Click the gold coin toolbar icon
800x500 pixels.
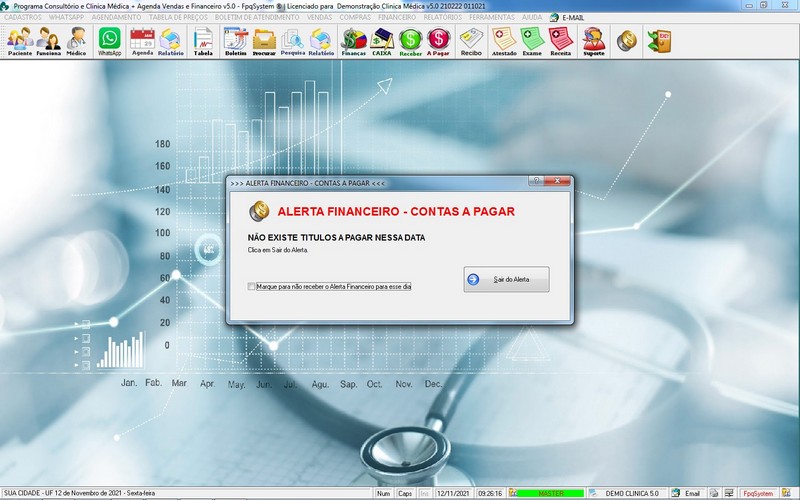(x=627, y=41)
